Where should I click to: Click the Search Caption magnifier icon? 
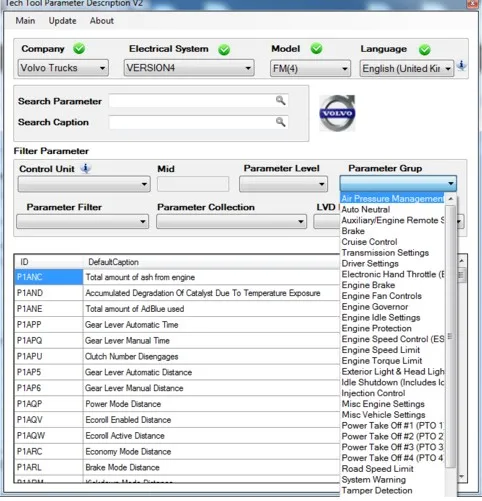pyautogui.click(x=281, y=122)
